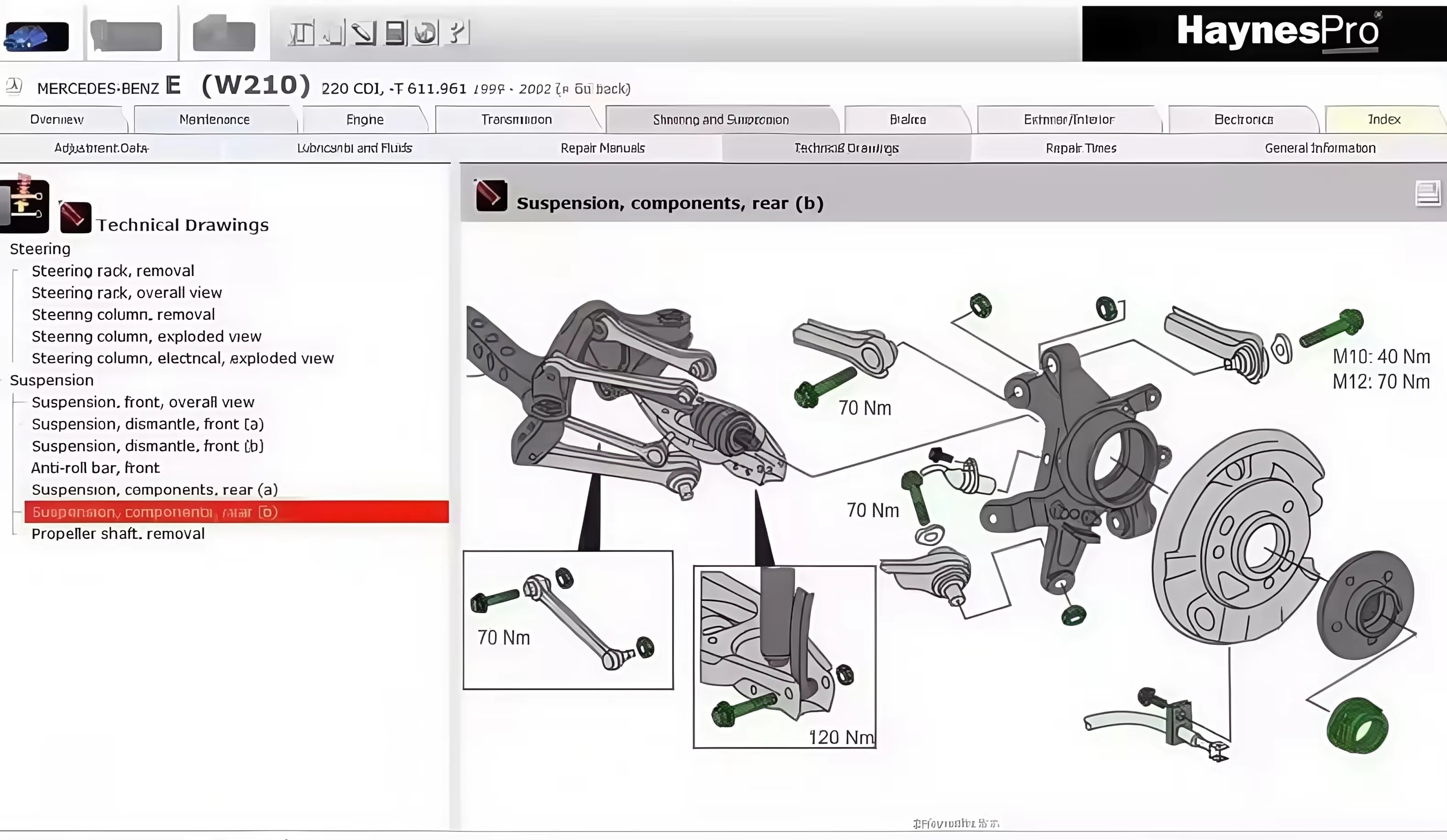The image size is (1447, 840).
Task: Click the blue car vehicle selection icon
Action: (36, 36)
